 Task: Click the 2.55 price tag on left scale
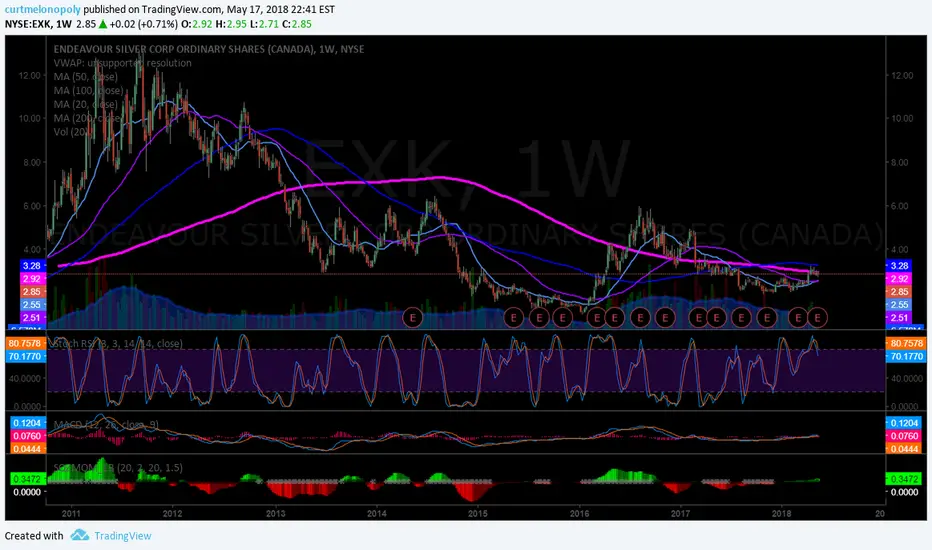31,305
